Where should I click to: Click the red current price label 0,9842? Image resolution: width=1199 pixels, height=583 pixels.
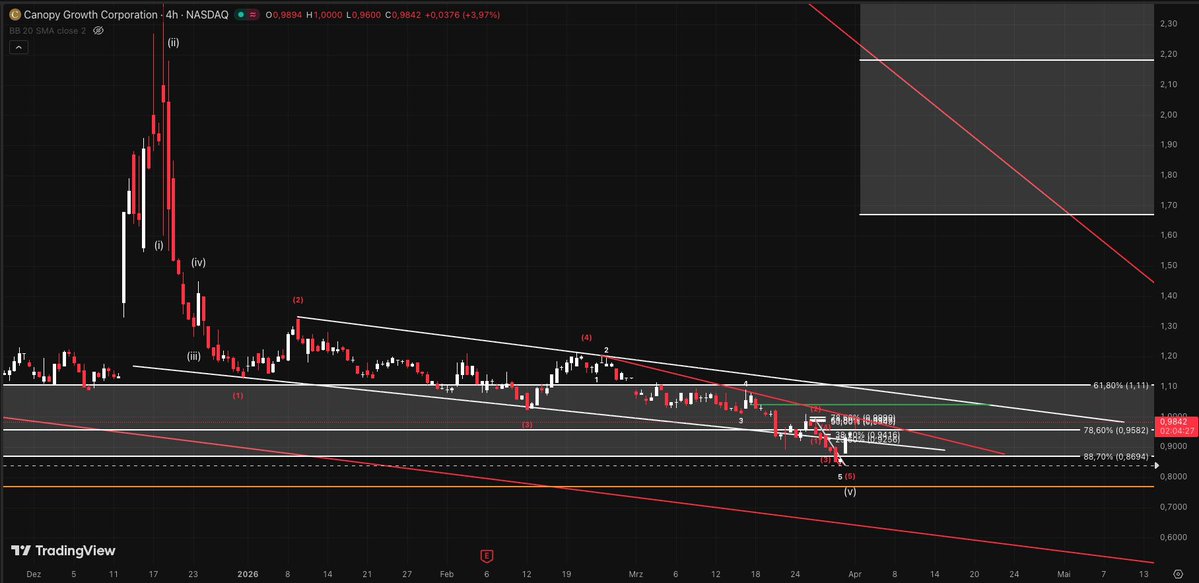click(x=1172, y=420)
